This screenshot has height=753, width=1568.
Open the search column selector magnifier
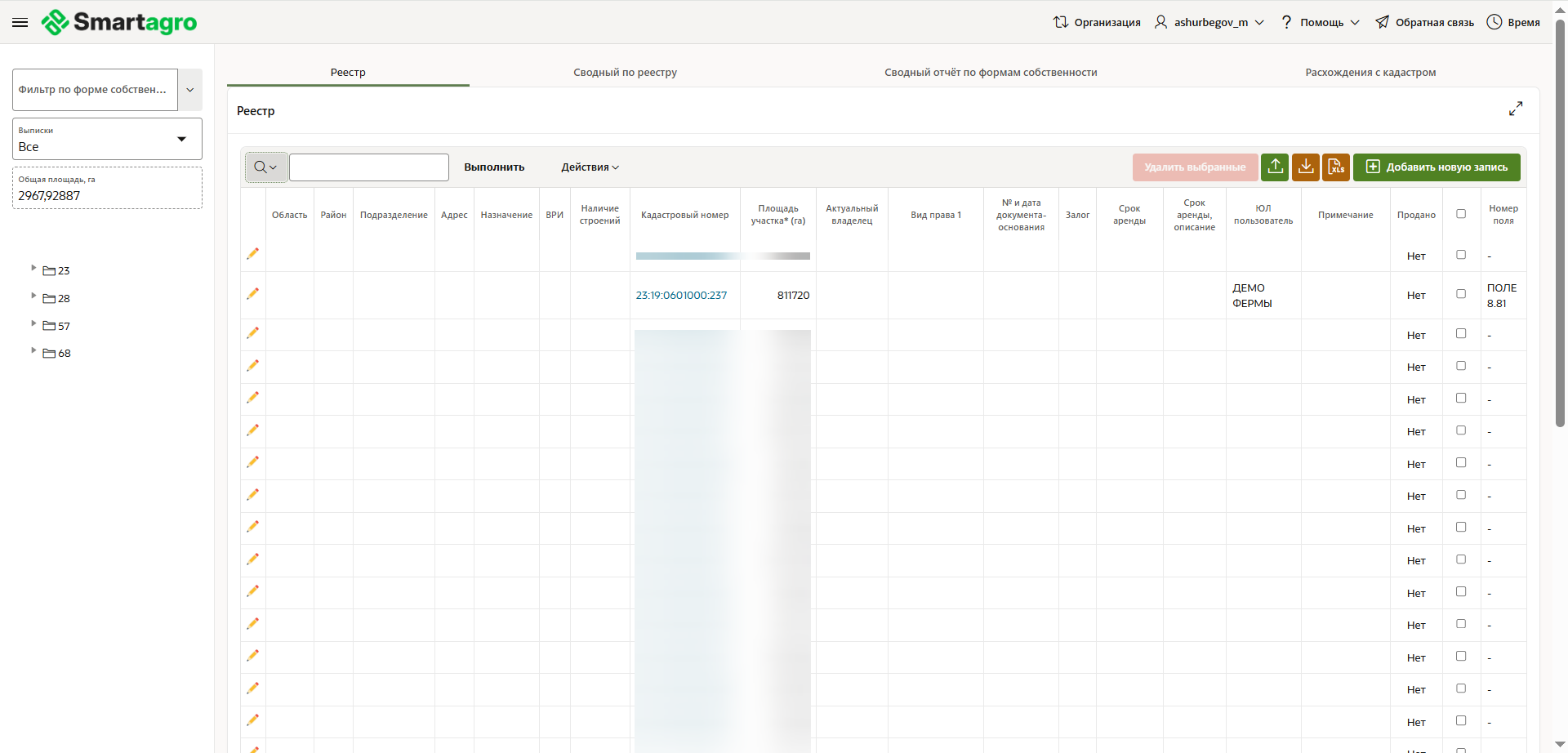[265, 167]
